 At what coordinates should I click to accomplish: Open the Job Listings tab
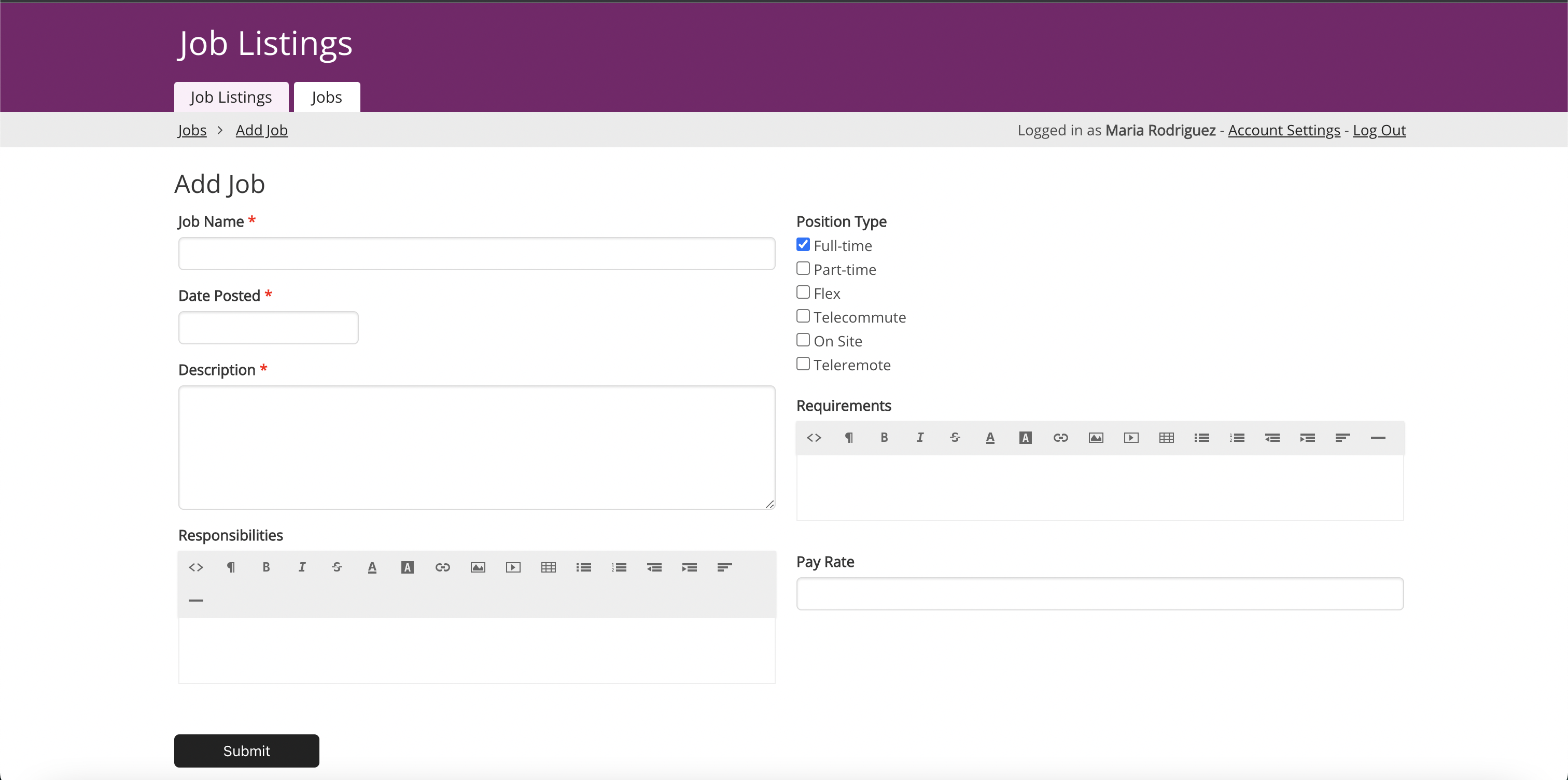tap(231, 97)
